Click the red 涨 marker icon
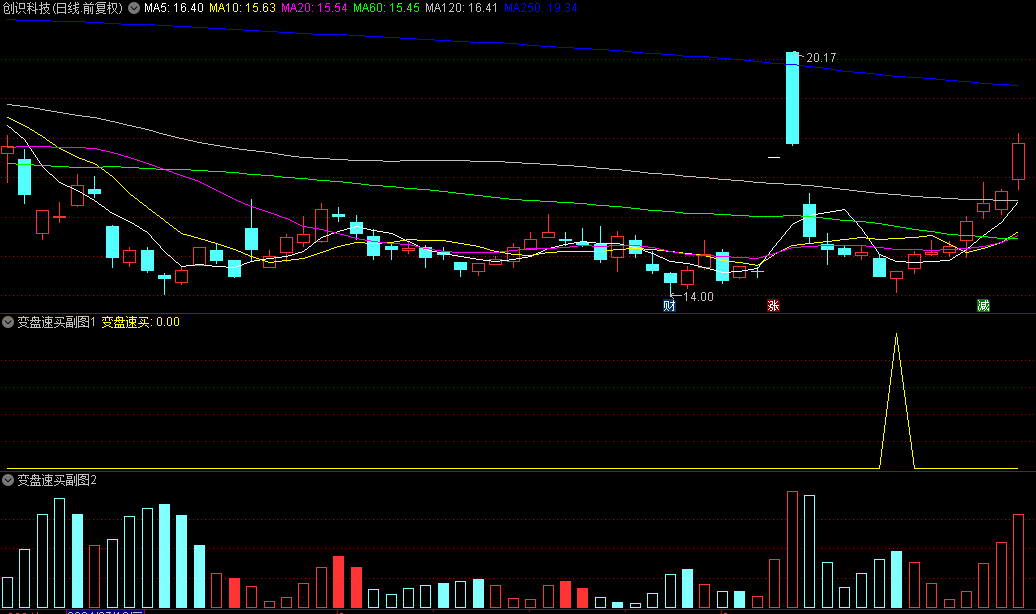The height and width of the screenshot is (614, 1036). coord(773,305)
